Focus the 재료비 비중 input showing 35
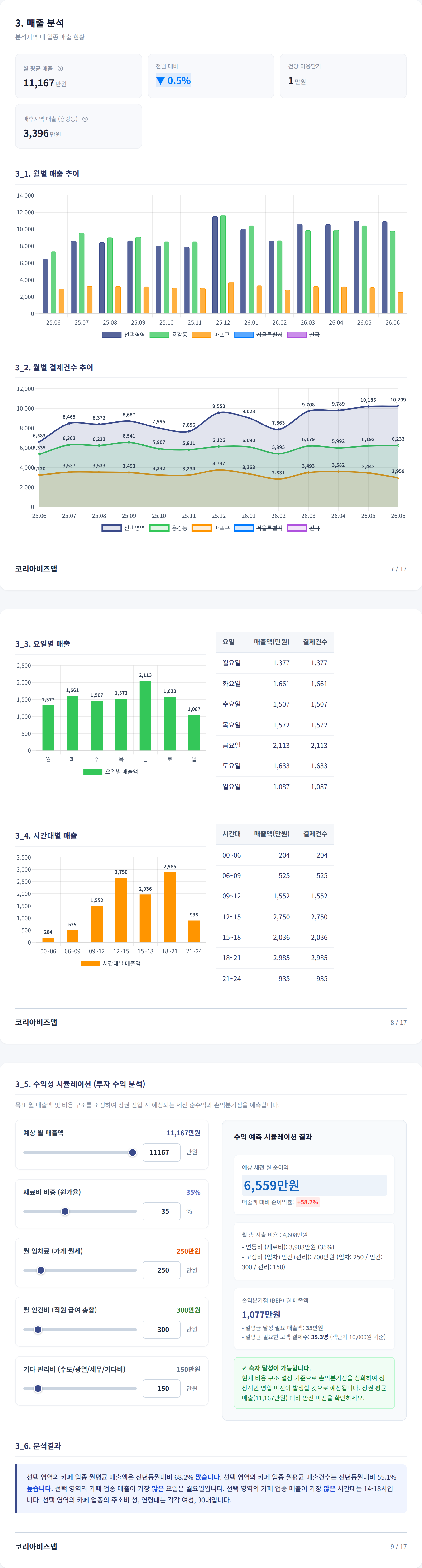This screenshot has height=1568, width=422. point(161,1211)
